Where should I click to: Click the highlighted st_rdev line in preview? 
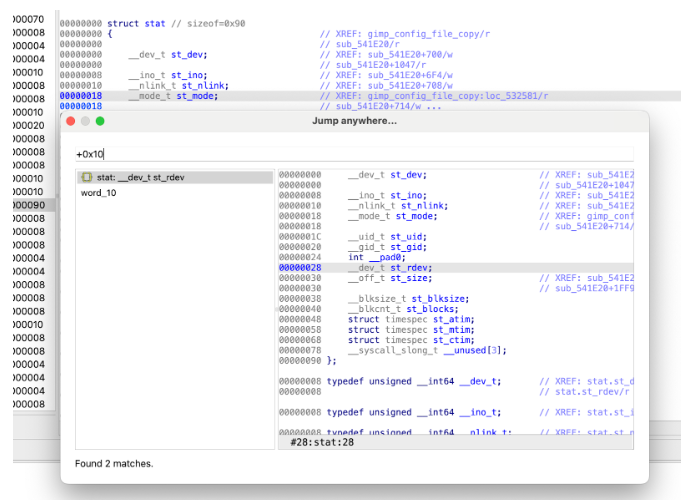click(391, 268)
